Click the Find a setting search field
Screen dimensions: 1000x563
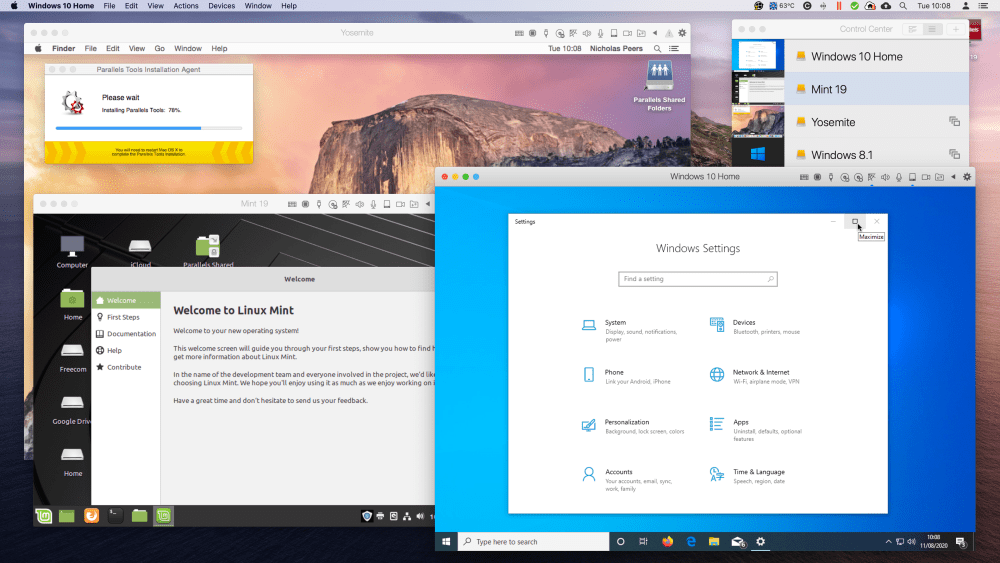(698, 279)
